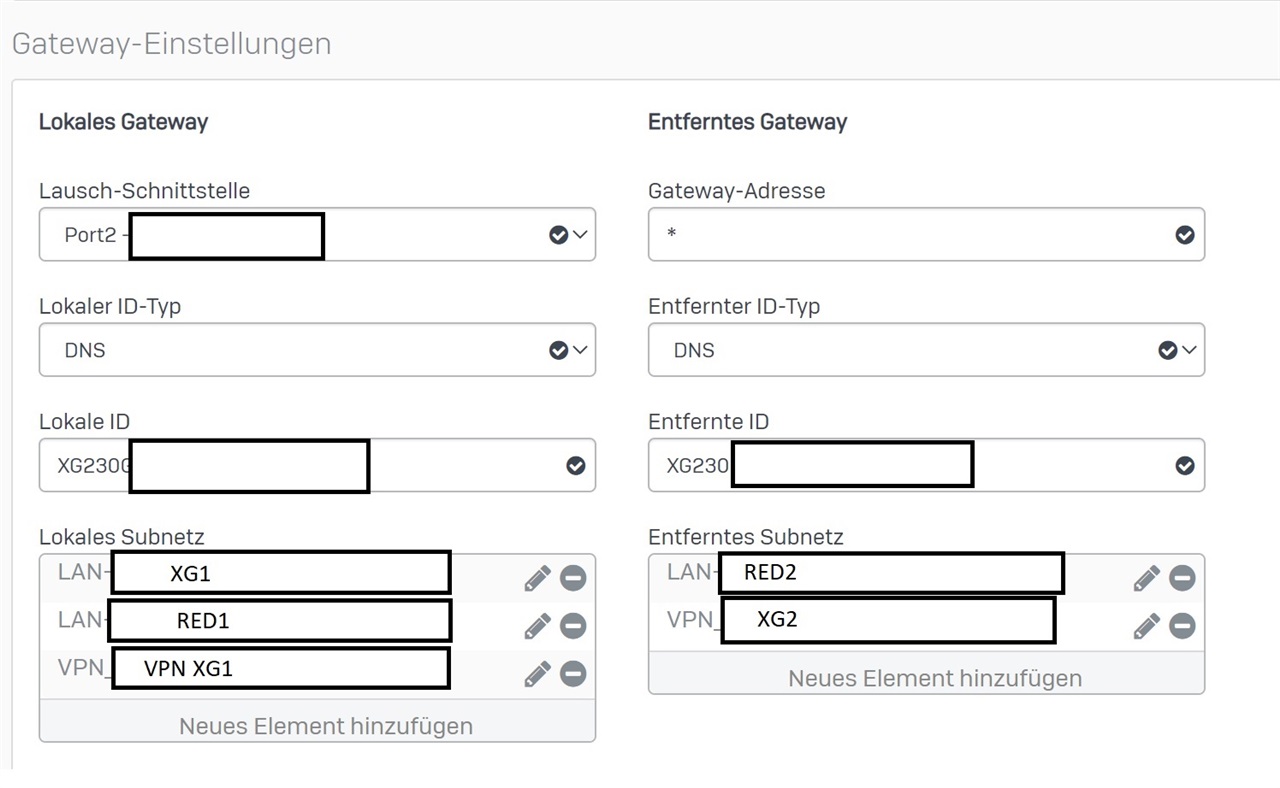The image size is (1280, 788).
Task: Edit the XG1 LAN local subnet entry
Action: pyautogui.click(x=537, y=578)
